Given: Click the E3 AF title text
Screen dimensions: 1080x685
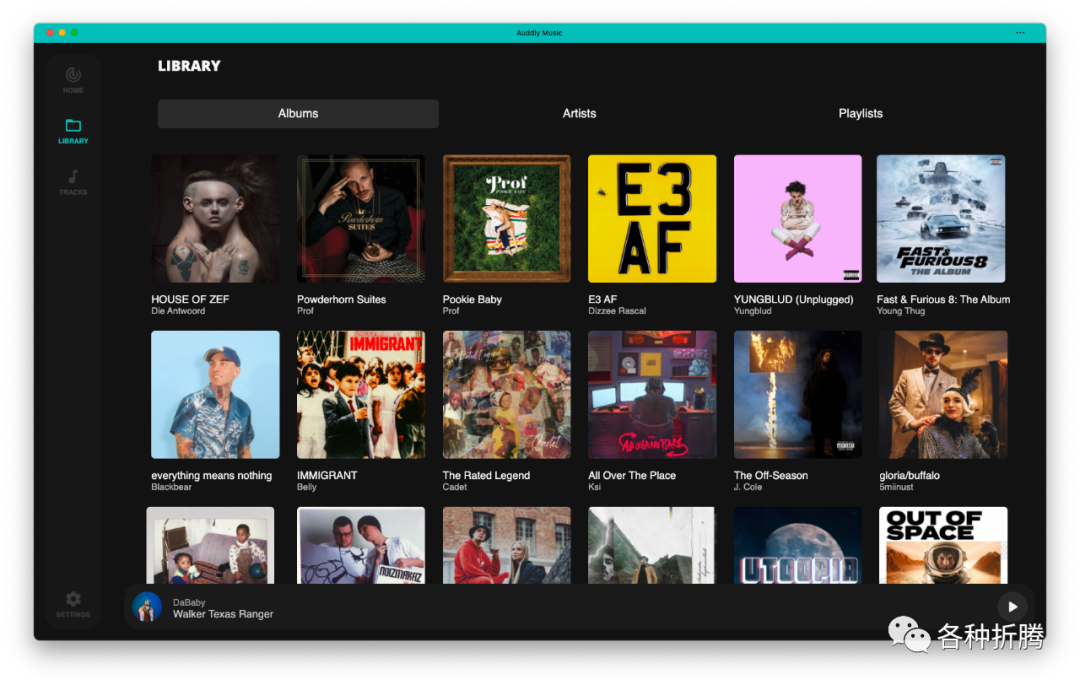Looking at the screenshot, I should click(x=603, y=299).
